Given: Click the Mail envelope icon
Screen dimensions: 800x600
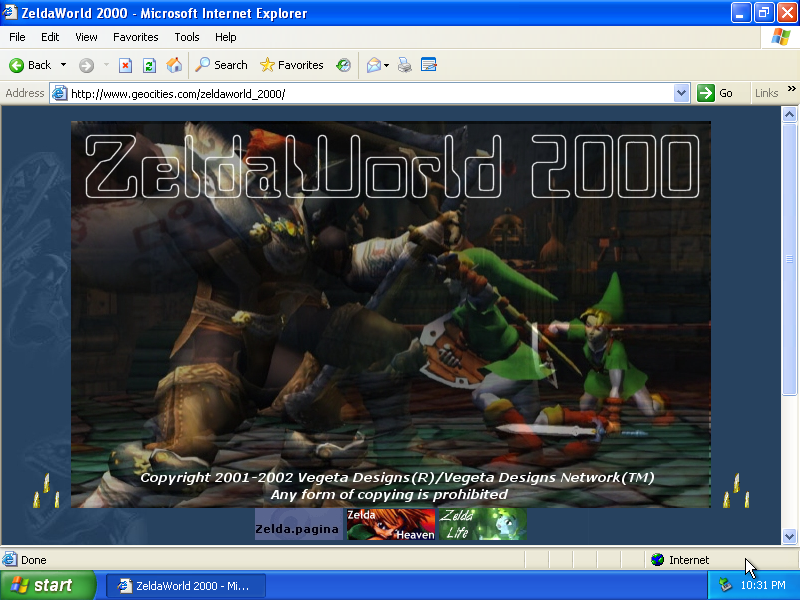Looking at the screenshot, I should click(x=373, y=65).
